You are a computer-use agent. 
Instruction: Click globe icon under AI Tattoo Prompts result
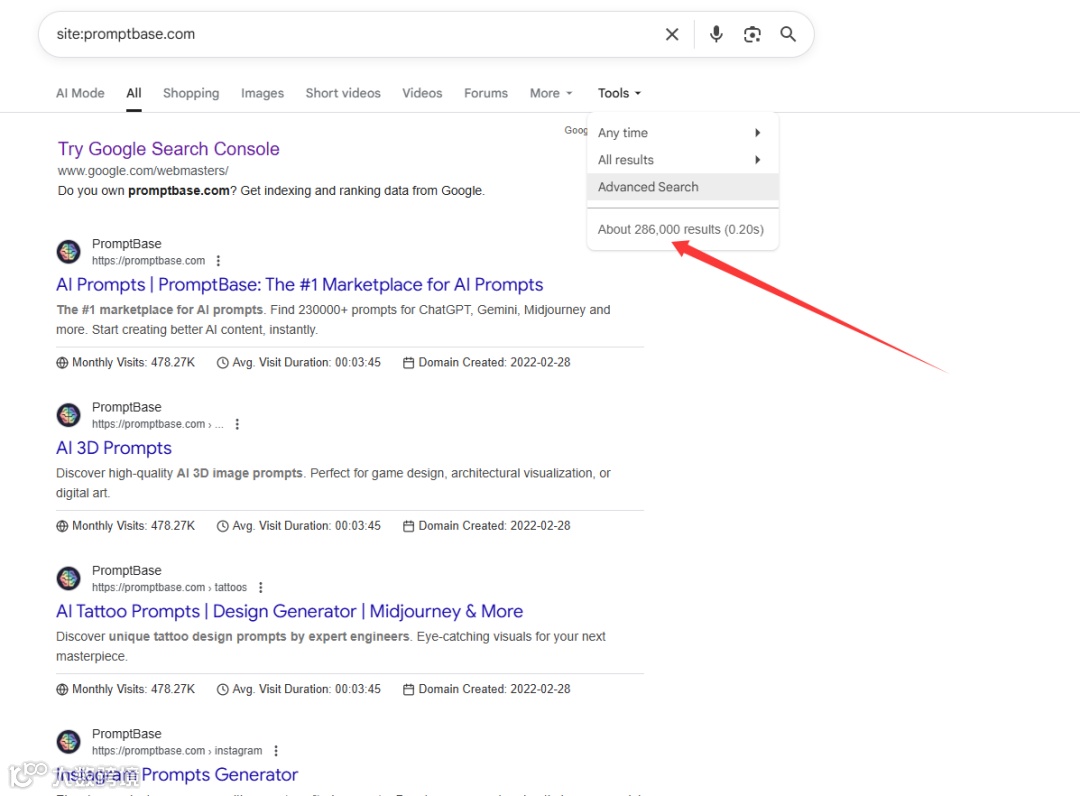point(62,689)
